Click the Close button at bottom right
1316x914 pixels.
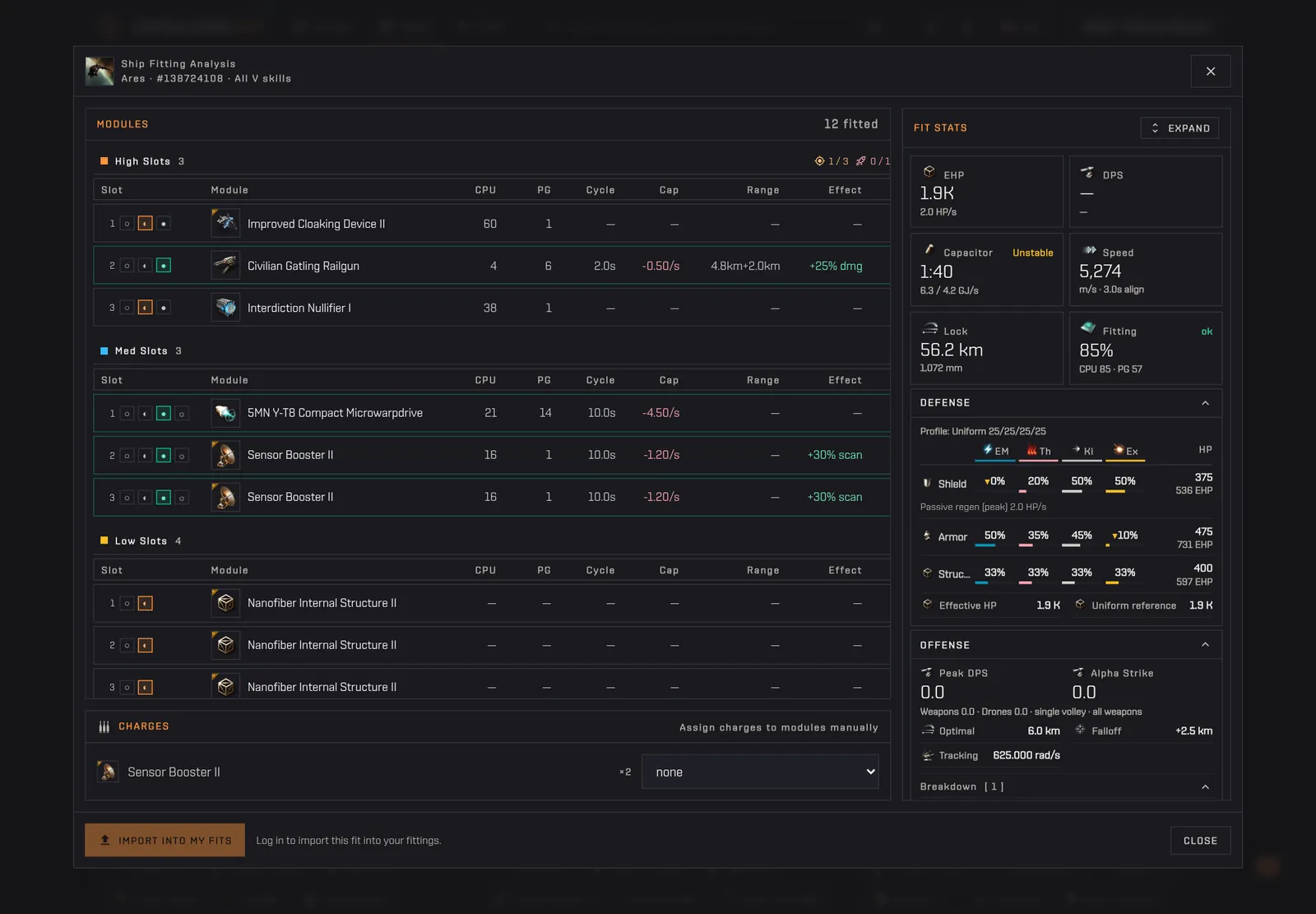tap(1200, 841)
